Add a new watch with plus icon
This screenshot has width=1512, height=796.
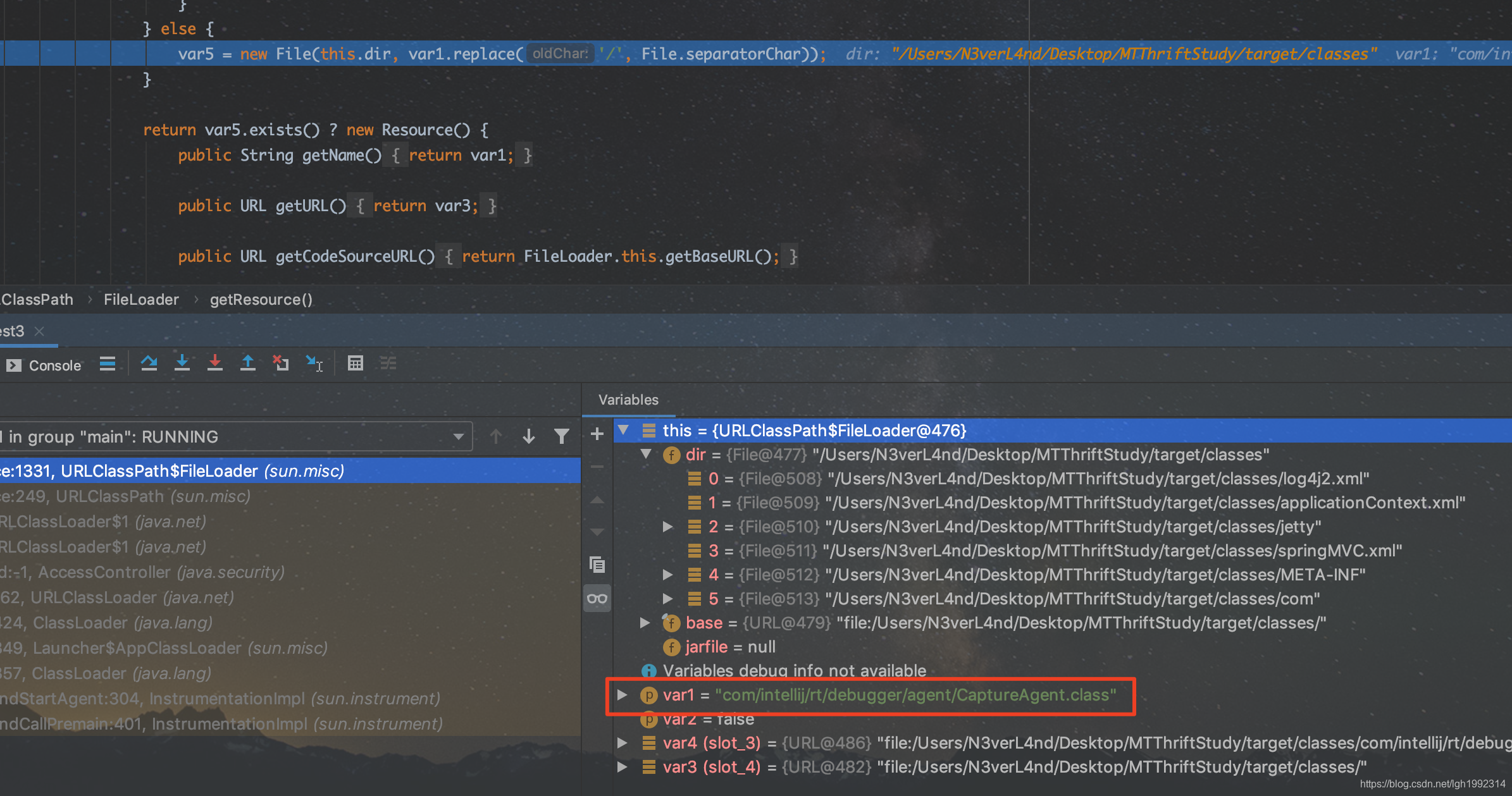point(597,434)
